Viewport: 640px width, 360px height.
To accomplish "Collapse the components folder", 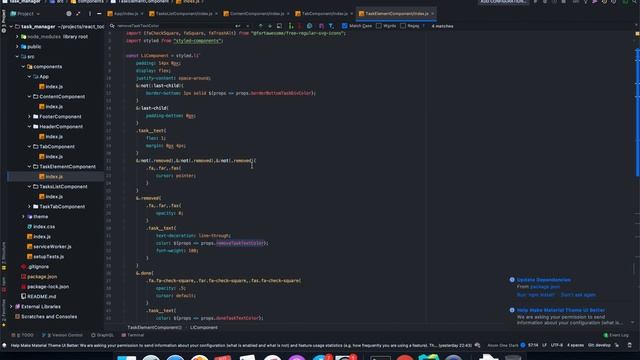I will coord(23,67).
